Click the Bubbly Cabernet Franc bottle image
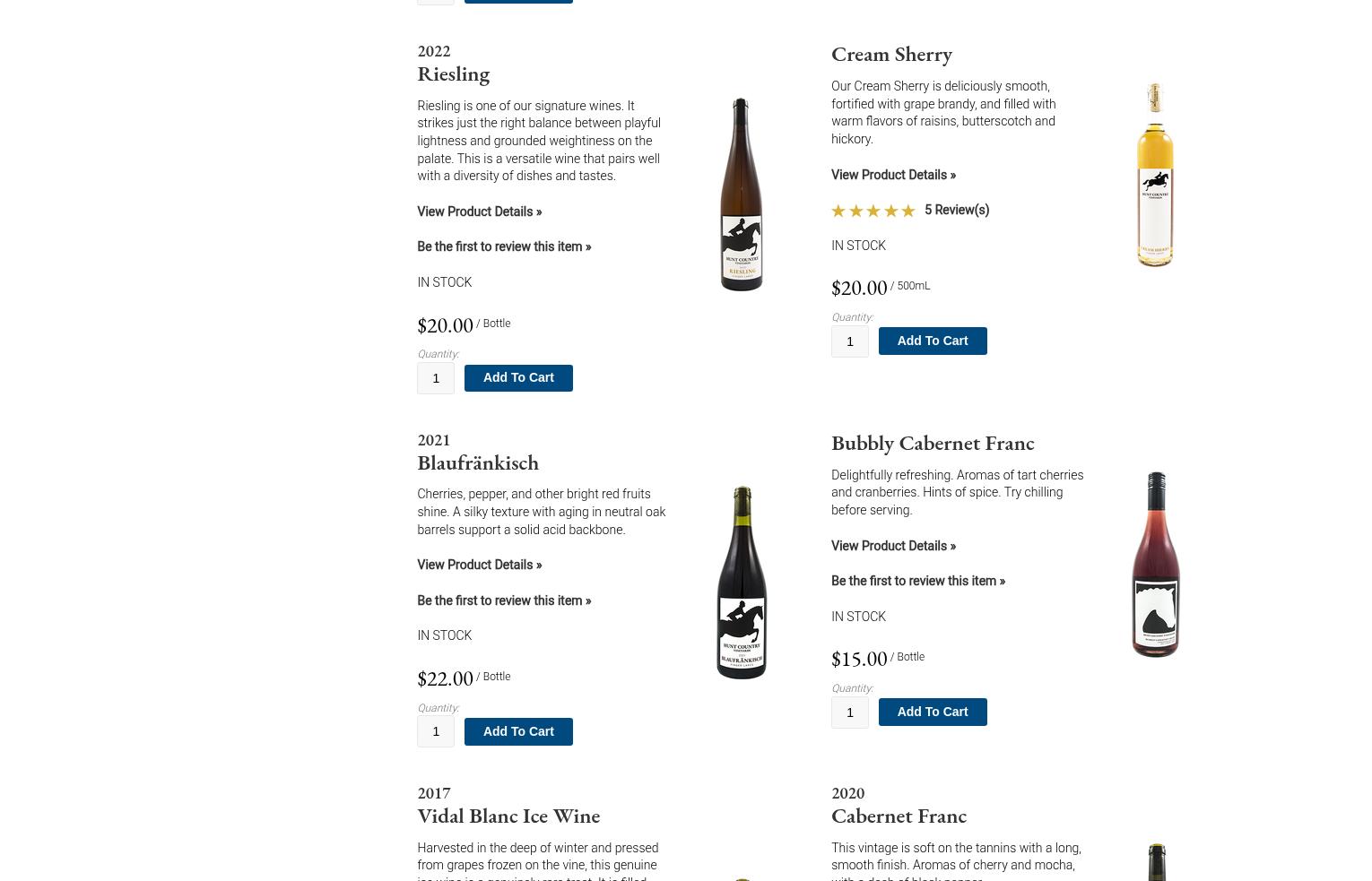Screen dimensions: 1372x881 coord(1155,564)
